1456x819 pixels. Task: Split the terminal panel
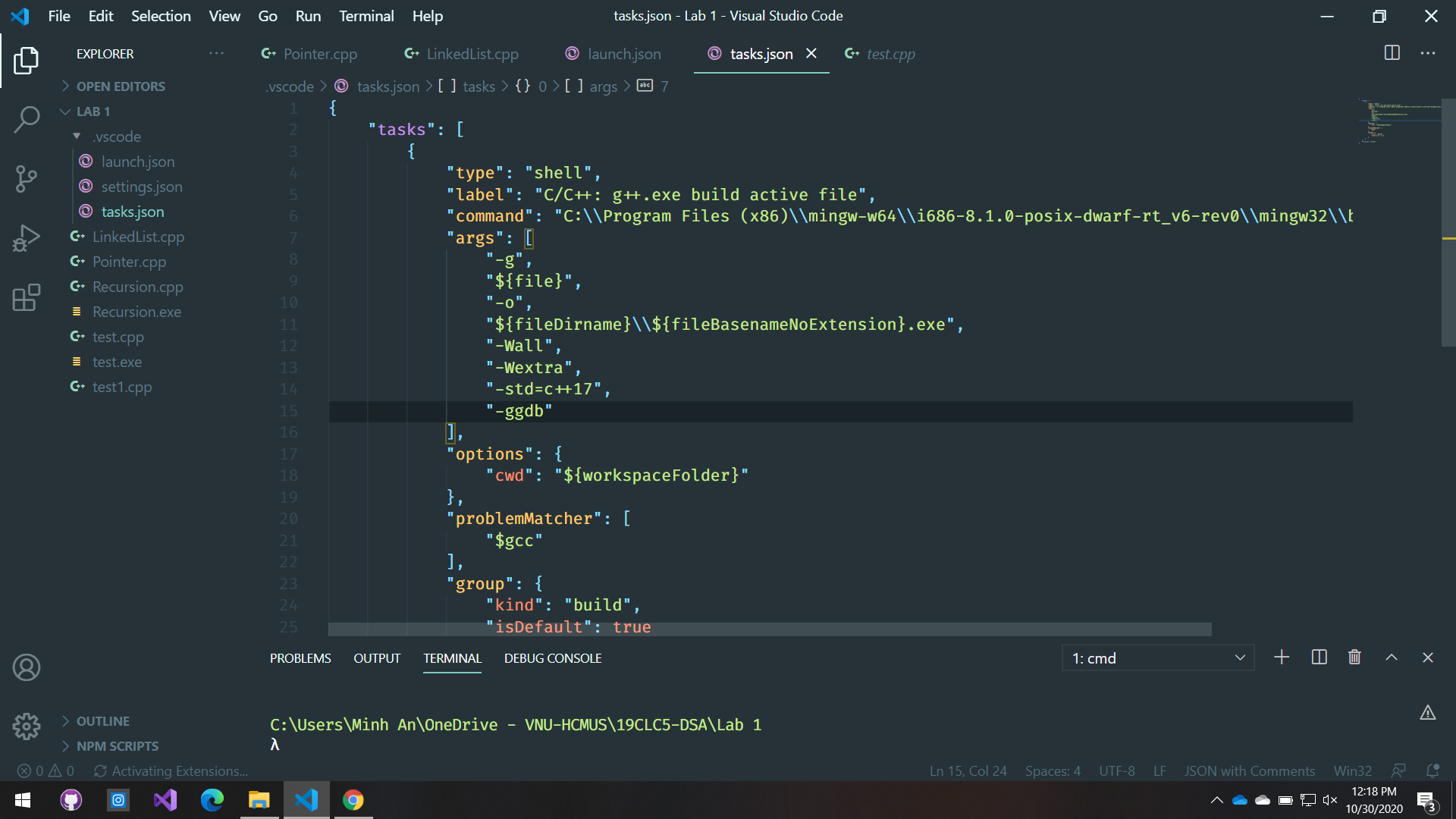click(x=1319, y=657)
